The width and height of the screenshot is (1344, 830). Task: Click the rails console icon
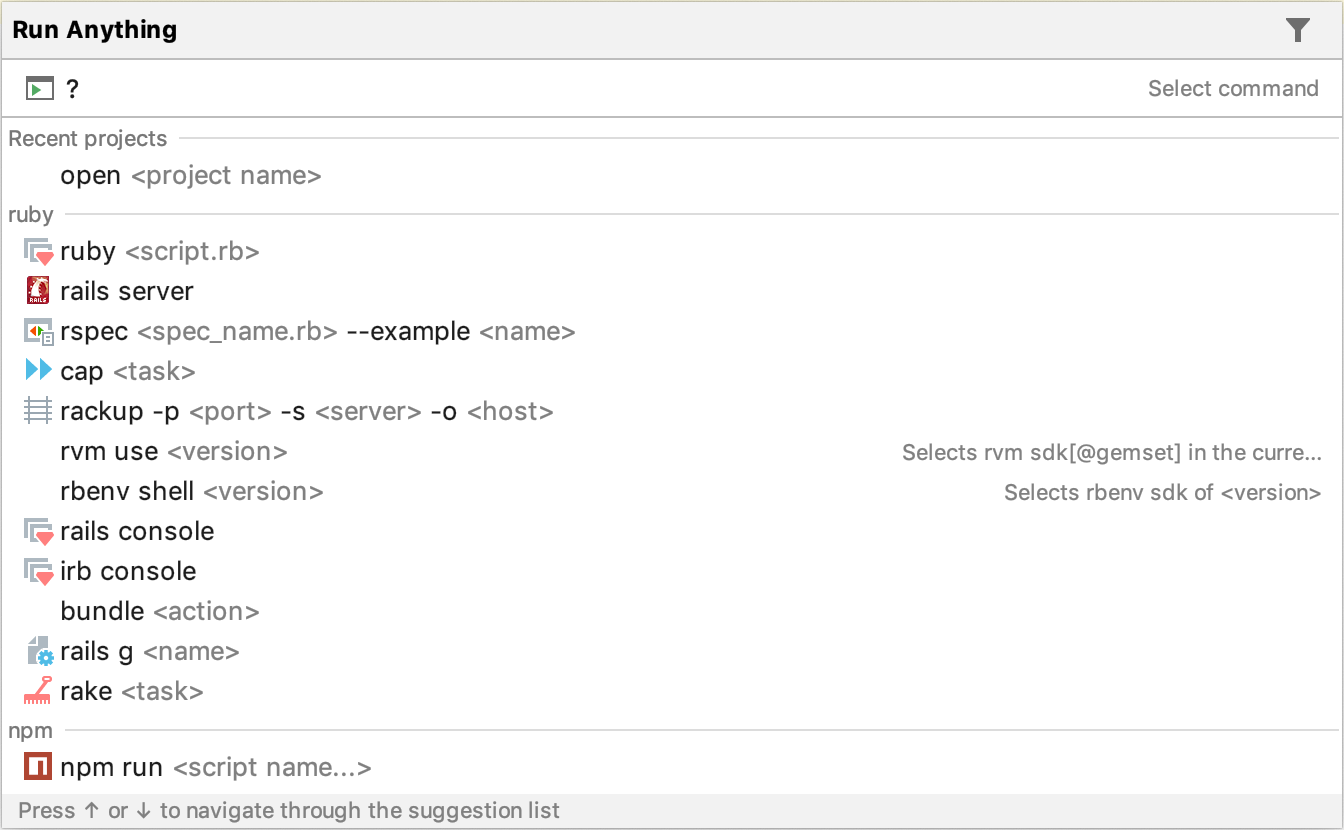tap(38, 532)
